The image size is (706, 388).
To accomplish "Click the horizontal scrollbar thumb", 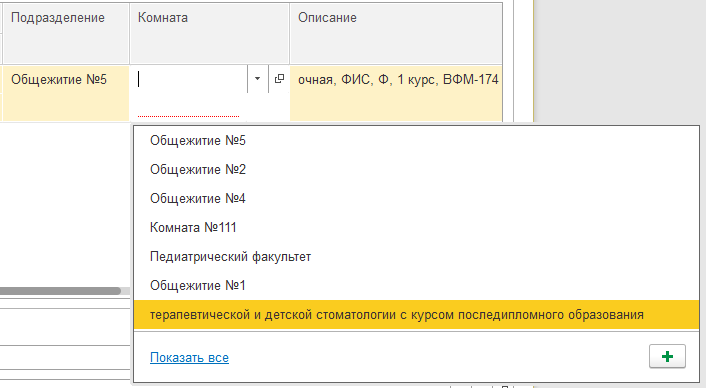I will click(x=60, y=291).
